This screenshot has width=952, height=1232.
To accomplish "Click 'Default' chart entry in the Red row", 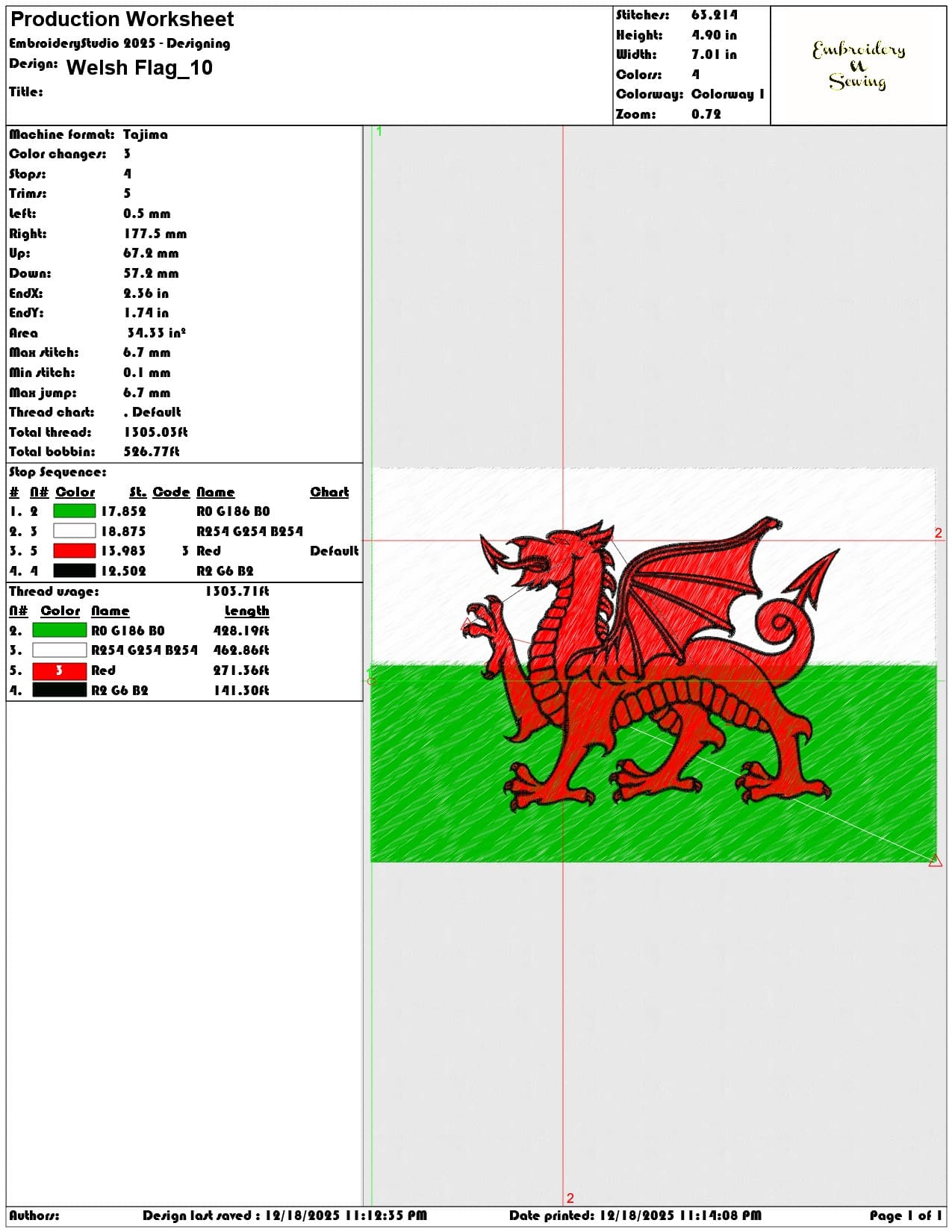I will pyautogui.click(x=335, y=551).
